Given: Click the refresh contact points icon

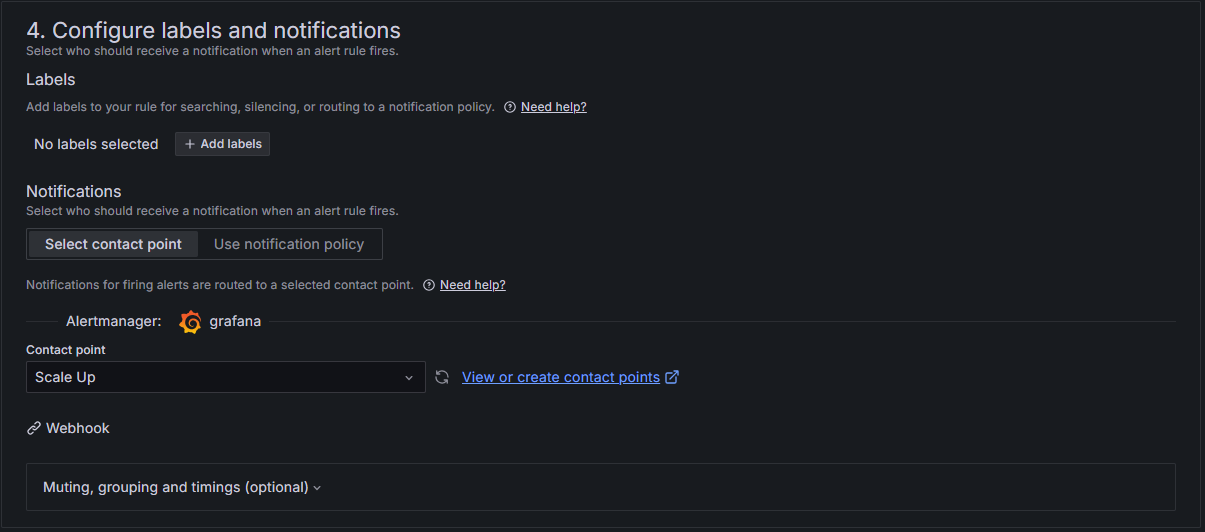Looking at the screenshot, I should pos(443,377).
